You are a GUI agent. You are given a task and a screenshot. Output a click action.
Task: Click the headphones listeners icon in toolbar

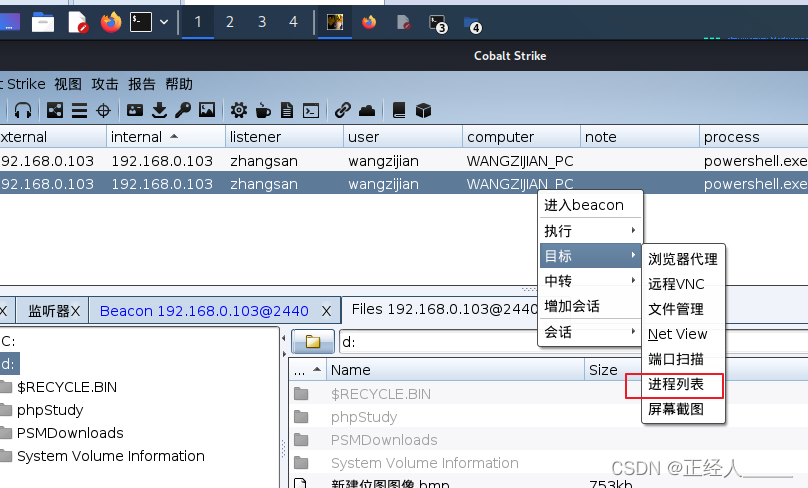(23, 110)
